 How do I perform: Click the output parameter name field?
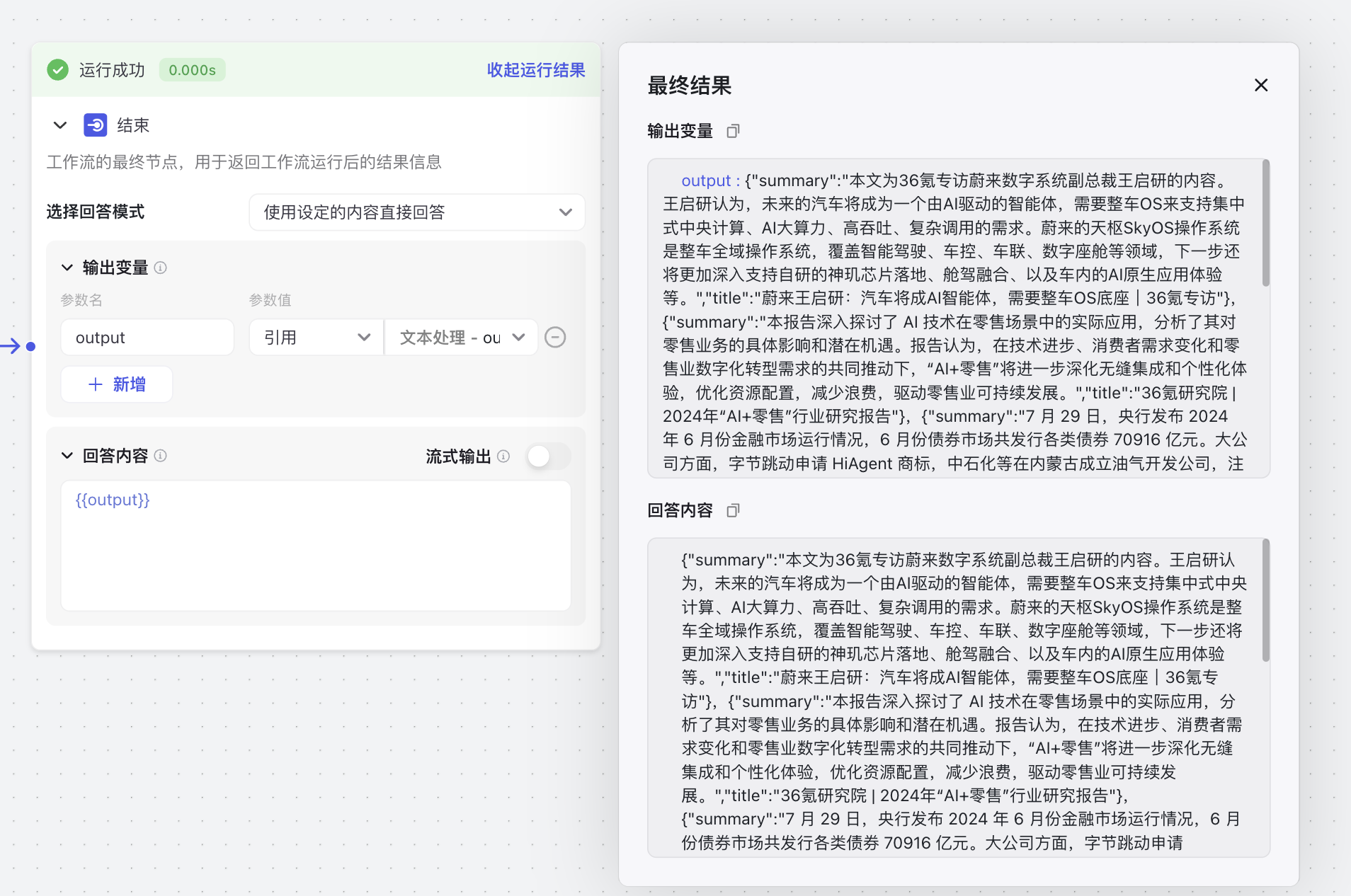coord(147,337)
